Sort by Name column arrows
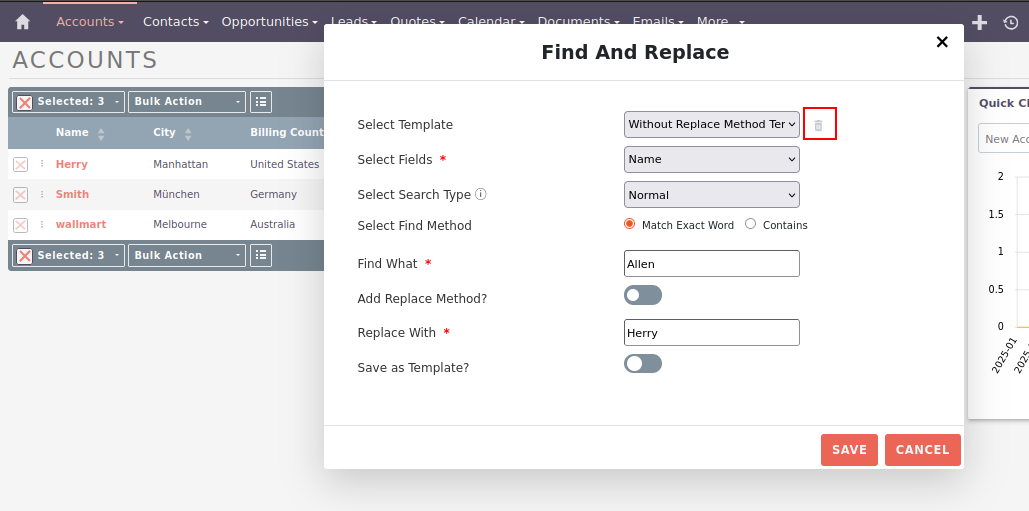This screenshot has width=1029, height=511. (101, 133)
